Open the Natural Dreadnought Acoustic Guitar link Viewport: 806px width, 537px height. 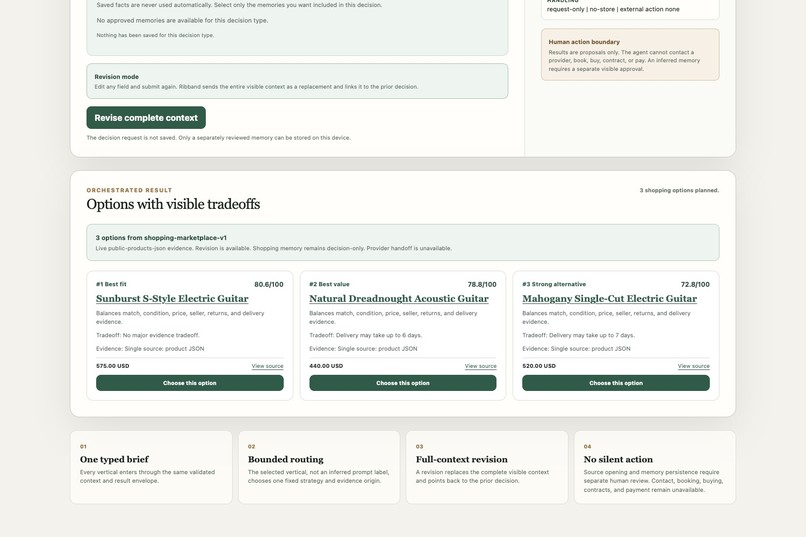point(399,299)
